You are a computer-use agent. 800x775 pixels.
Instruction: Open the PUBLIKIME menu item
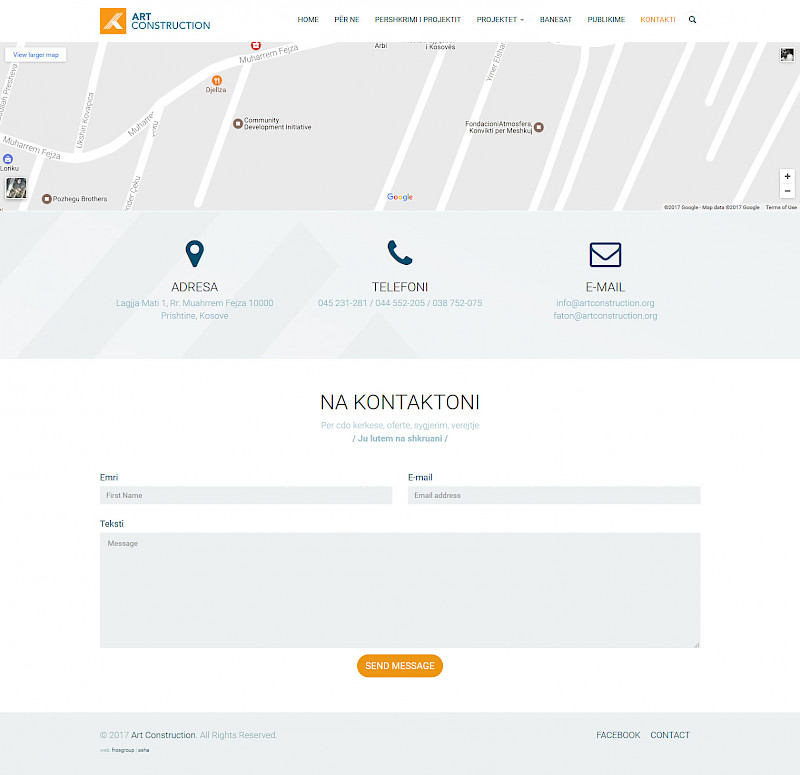[606, 19]
